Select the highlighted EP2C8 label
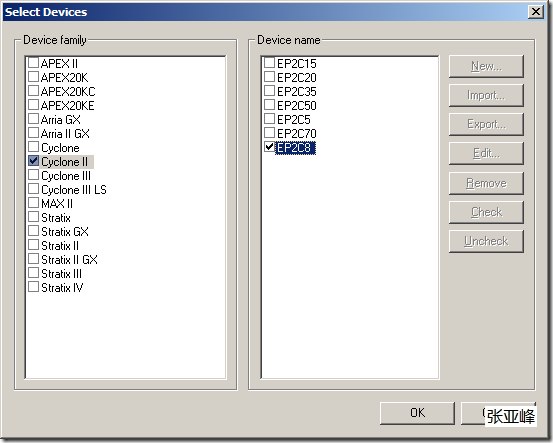This screenshot has width=553, height=443. point(295,148)
